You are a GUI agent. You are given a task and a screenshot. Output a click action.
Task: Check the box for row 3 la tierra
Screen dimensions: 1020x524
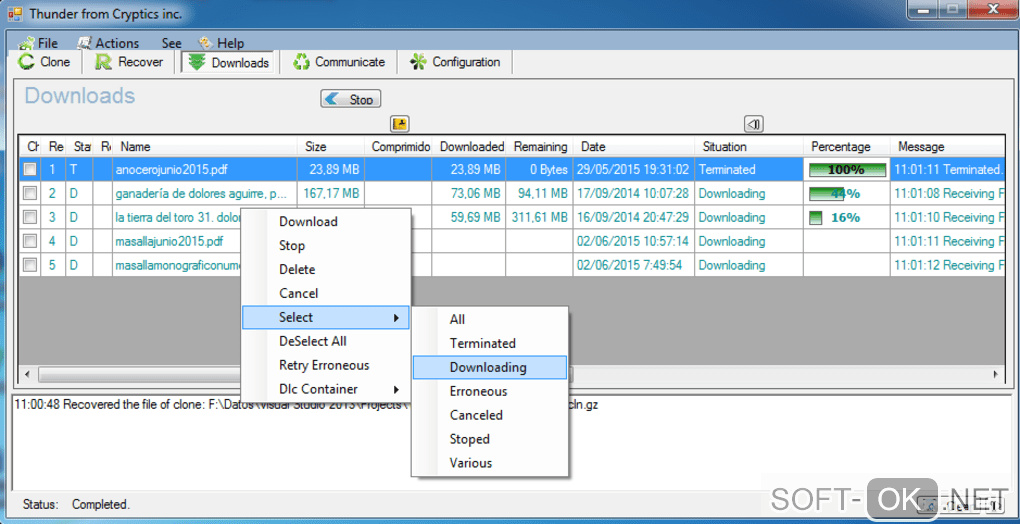30,218
